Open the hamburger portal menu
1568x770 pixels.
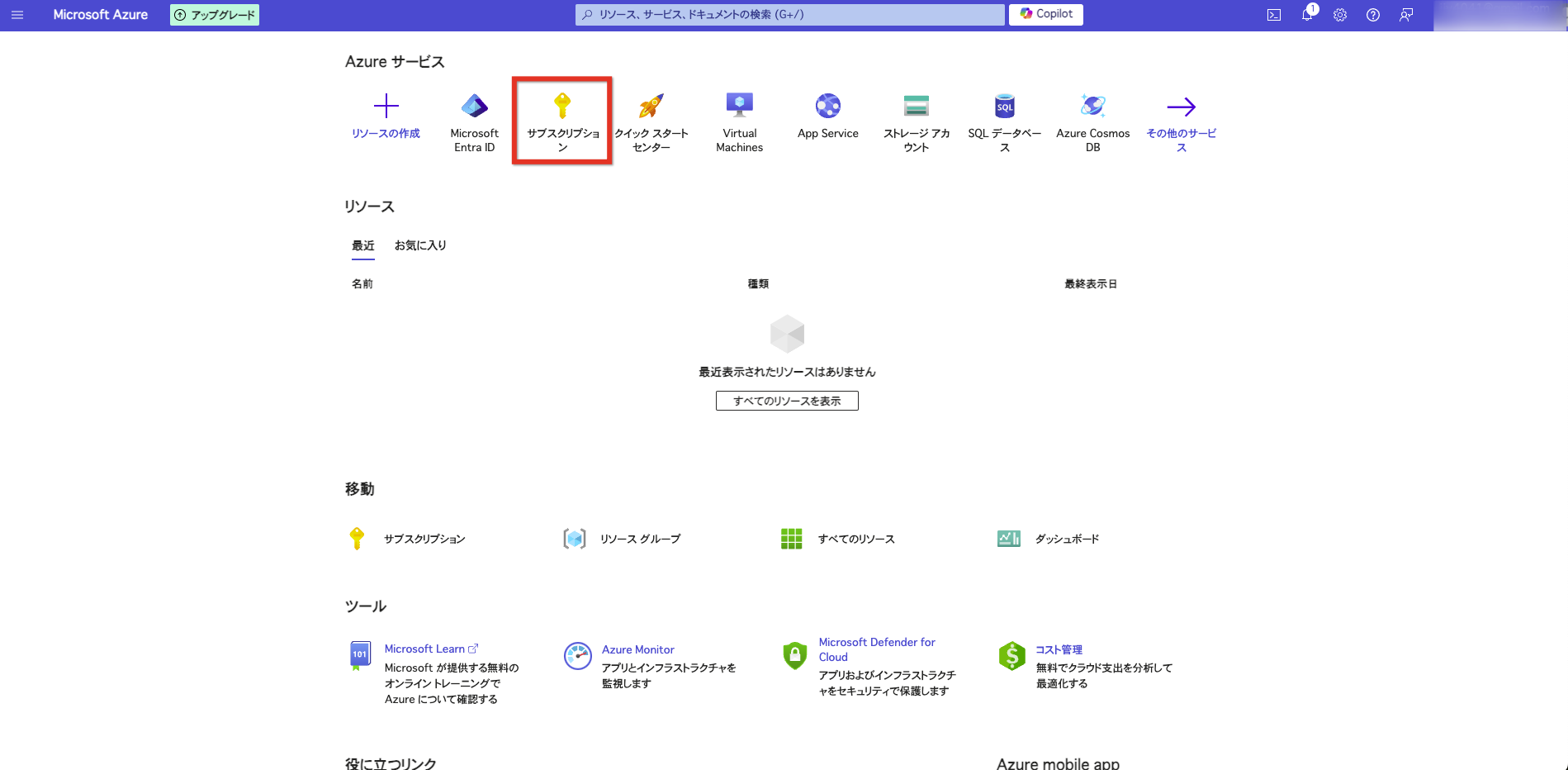click(x=17, y=15)
